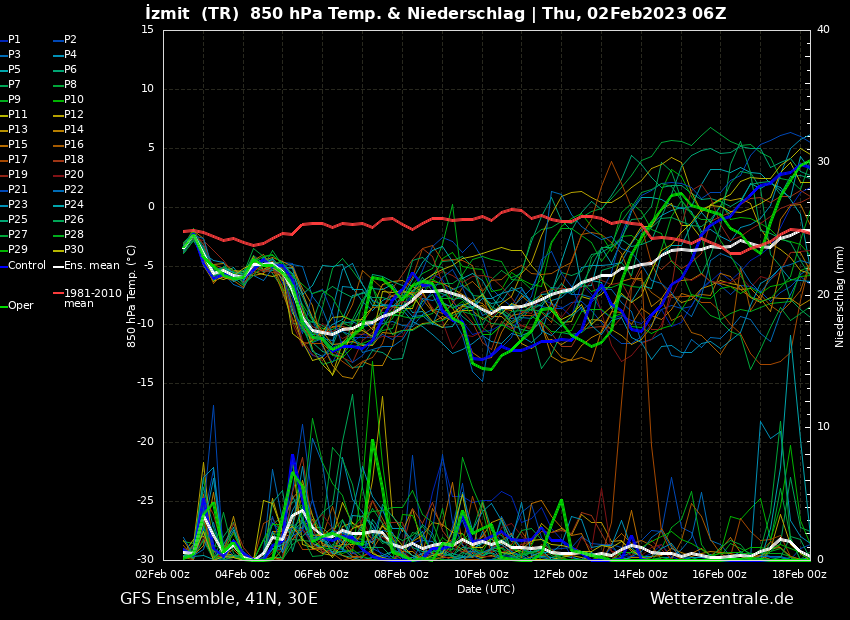Choose the "14Feb 00z" x-axis label

[640, 574]
